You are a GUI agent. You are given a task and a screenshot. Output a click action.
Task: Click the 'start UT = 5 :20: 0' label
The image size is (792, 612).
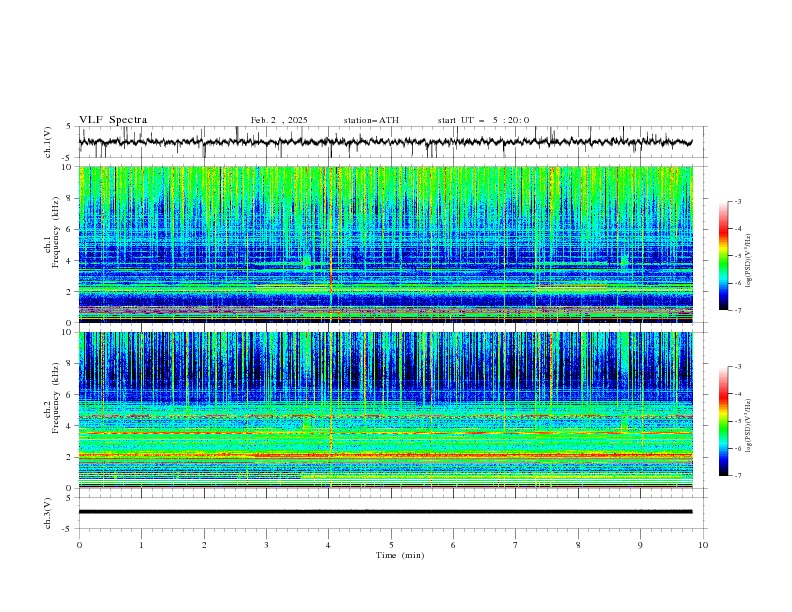click(x=483, y=120)
